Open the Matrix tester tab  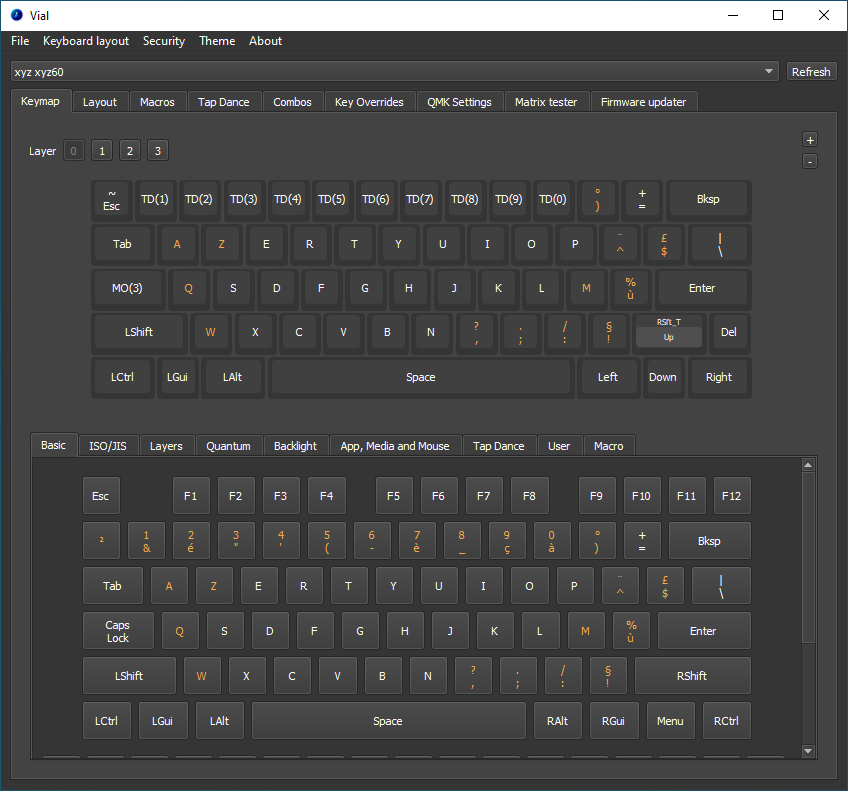tap(546, 102)
